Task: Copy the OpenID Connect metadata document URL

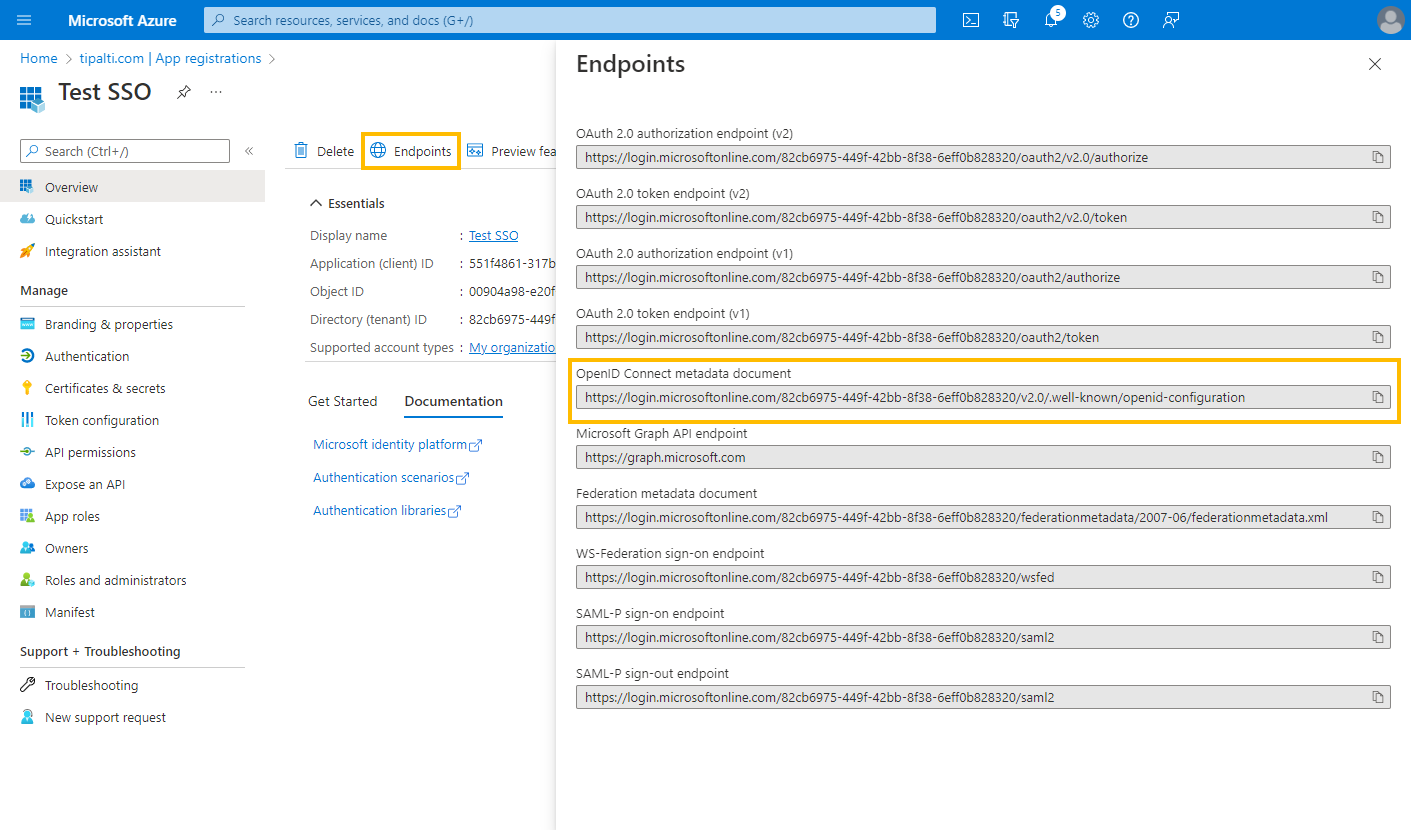Action: coord(1377,397)
